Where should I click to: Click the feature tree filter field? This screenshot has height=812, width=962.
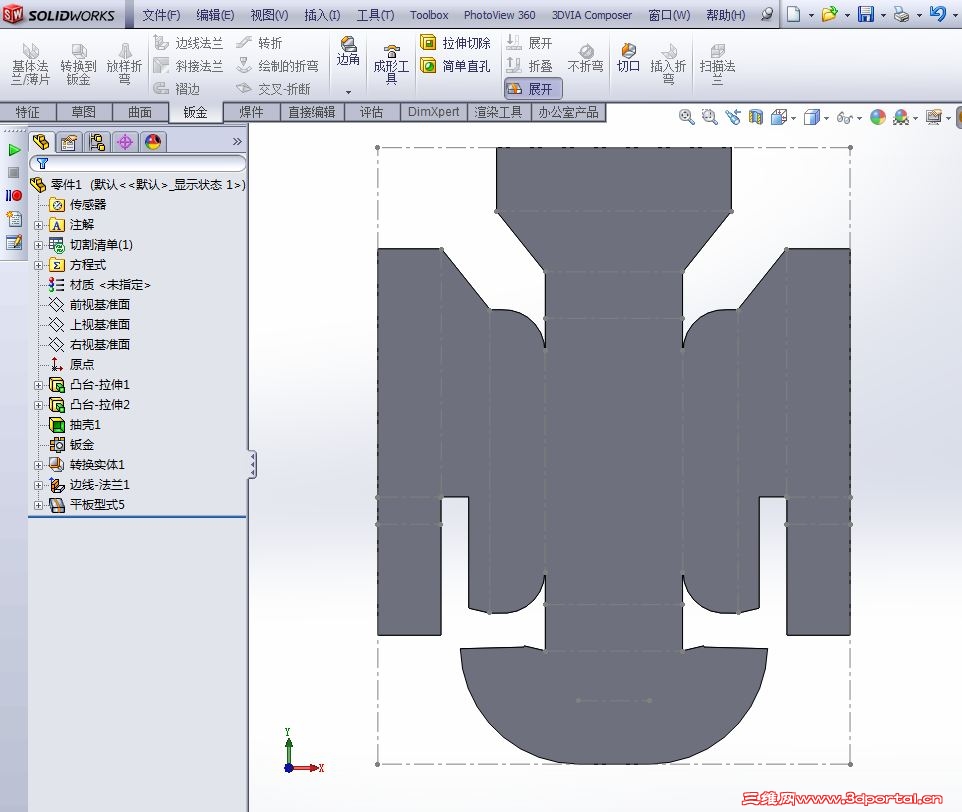(x=137, y=163)
